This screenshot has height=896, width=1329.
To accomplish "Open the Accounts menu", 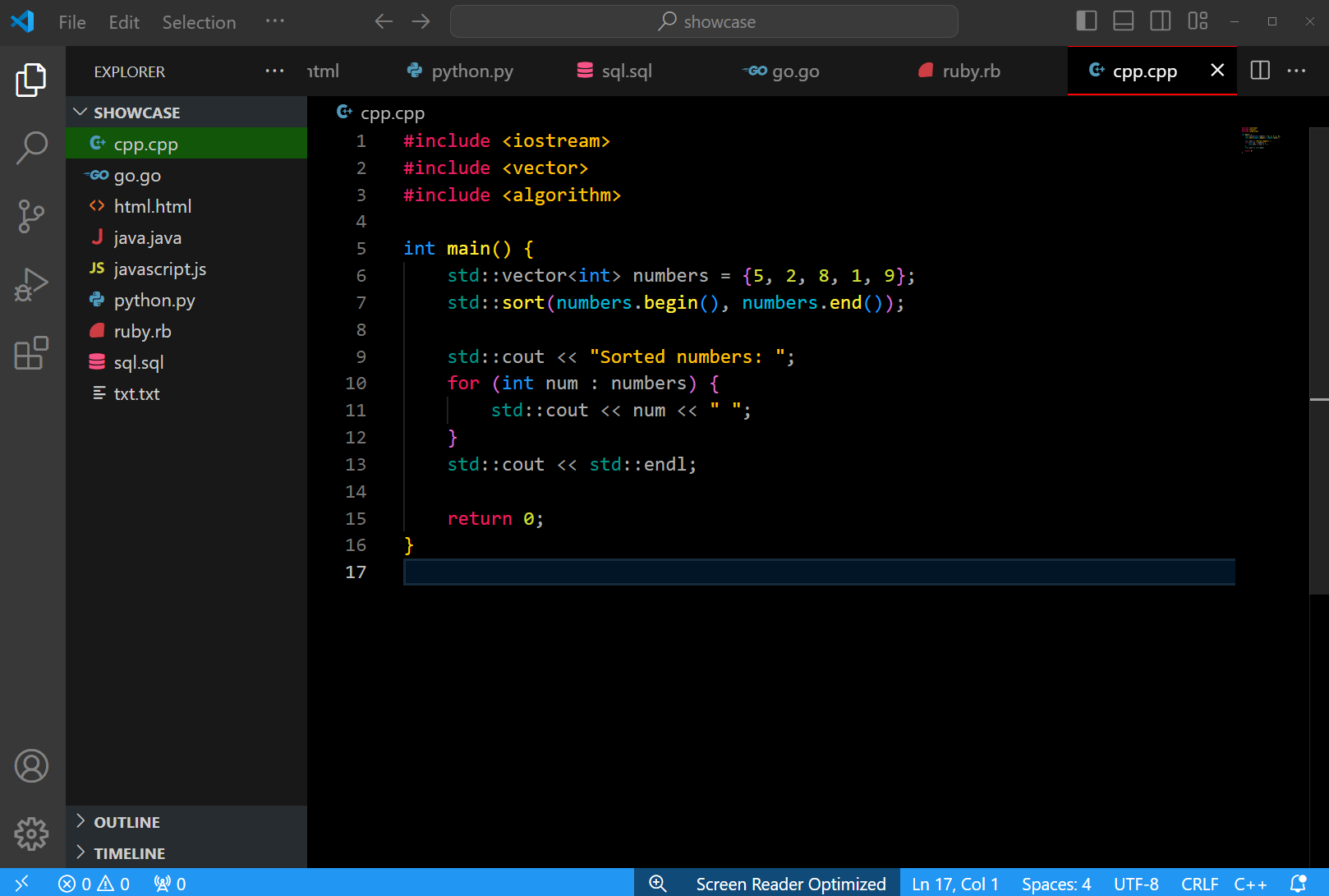I will tap(31, 766).
